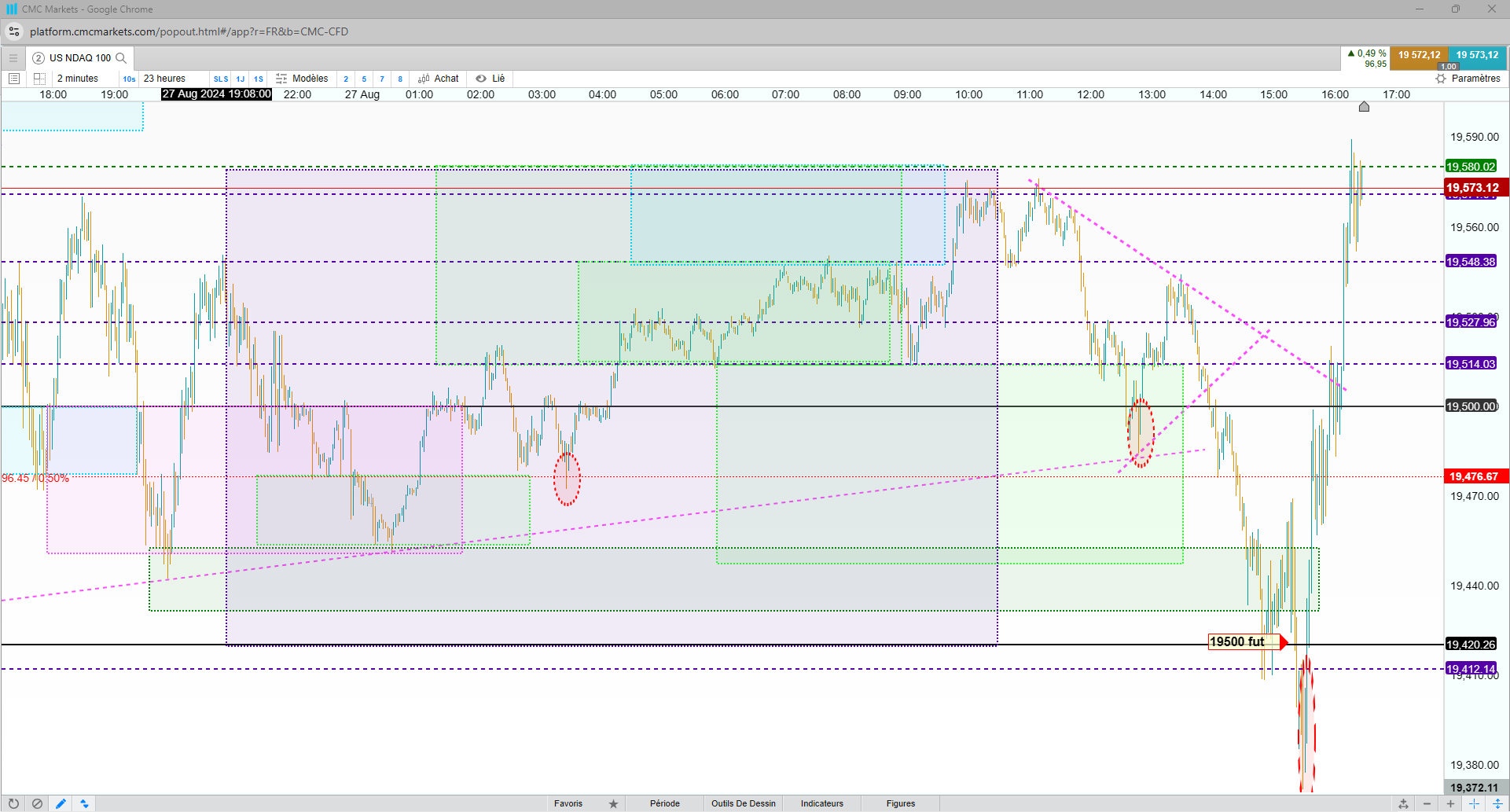This screenshot has height=812, width=1510.
Task: Search for an instrument with the magnifier icon
Action: 121,58
